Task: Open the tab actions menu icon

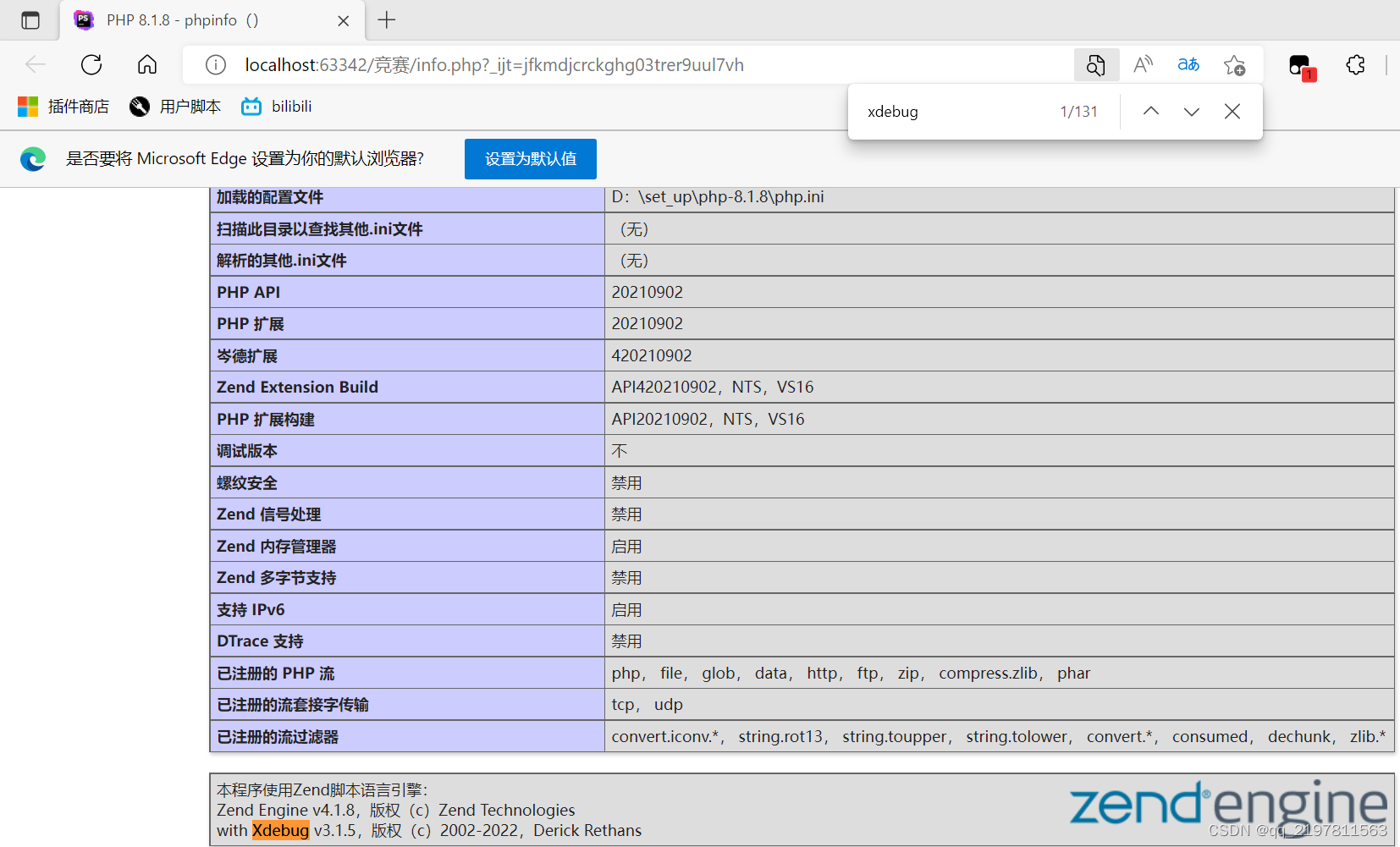Action: coord(30,20)
